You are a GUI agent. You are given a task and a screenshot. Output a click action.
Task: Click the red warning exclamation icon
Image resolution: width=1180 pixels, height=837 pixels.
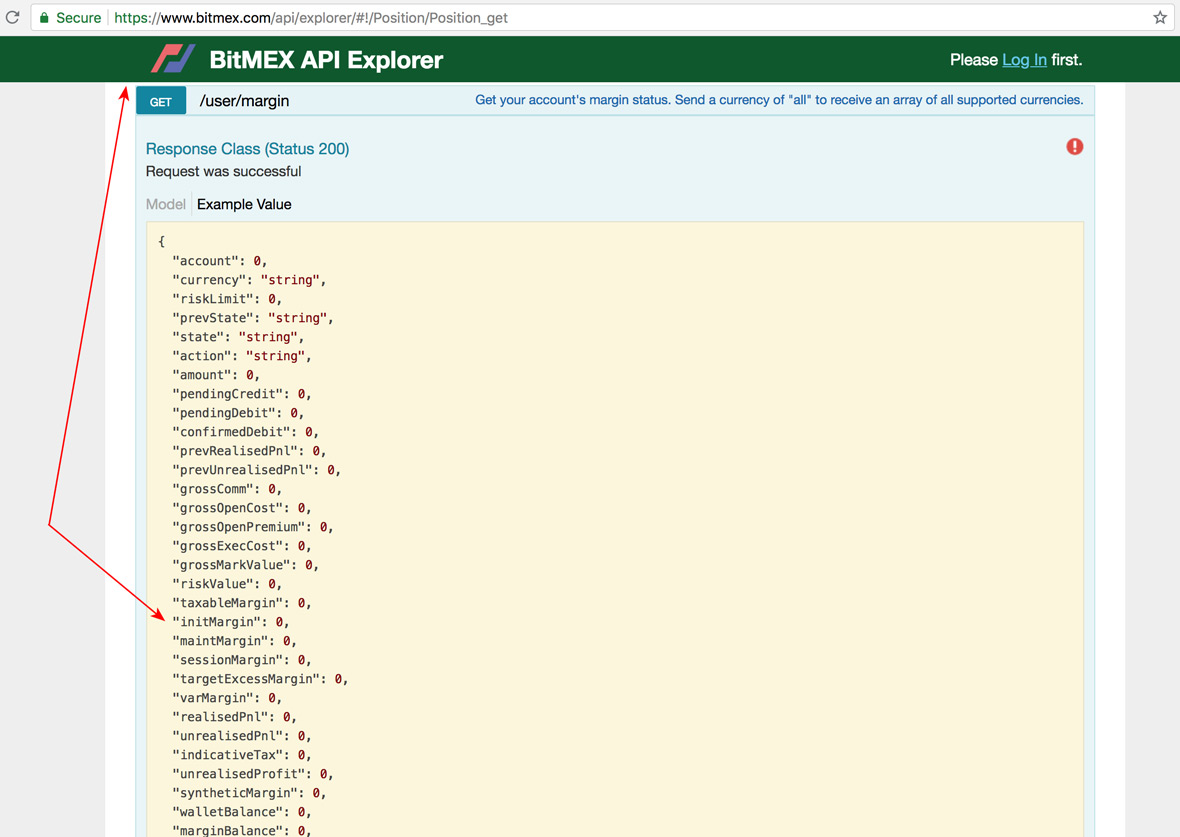point(1075,147)
